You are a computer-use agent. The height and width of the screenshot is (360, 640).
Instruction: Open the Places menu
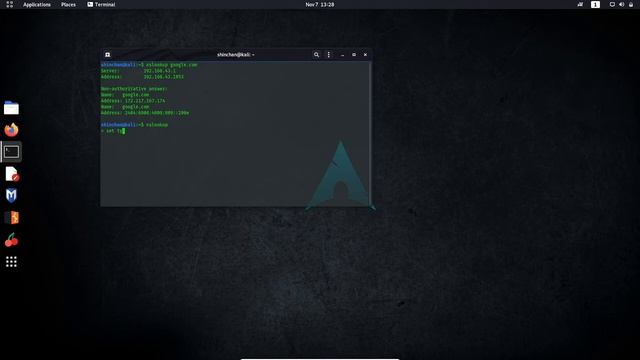68,4
